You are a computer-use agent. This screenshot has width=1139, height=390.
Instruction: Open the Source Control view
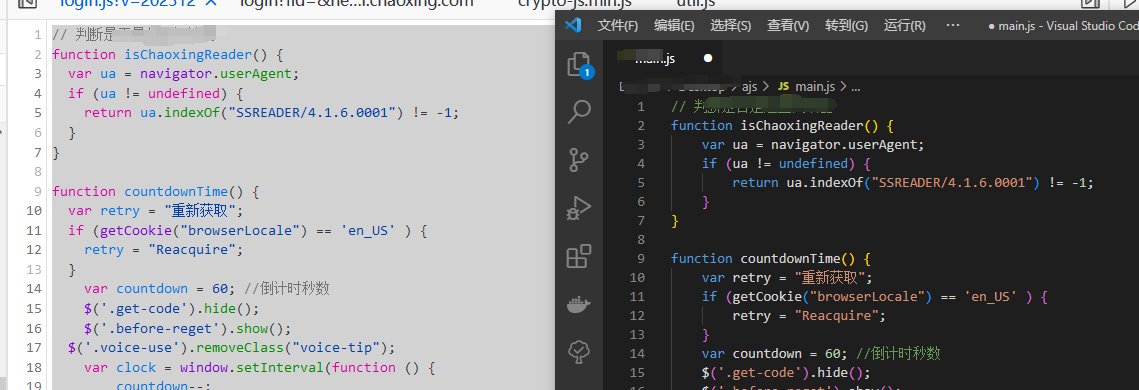pyautogui.click(x=579, y=160)
